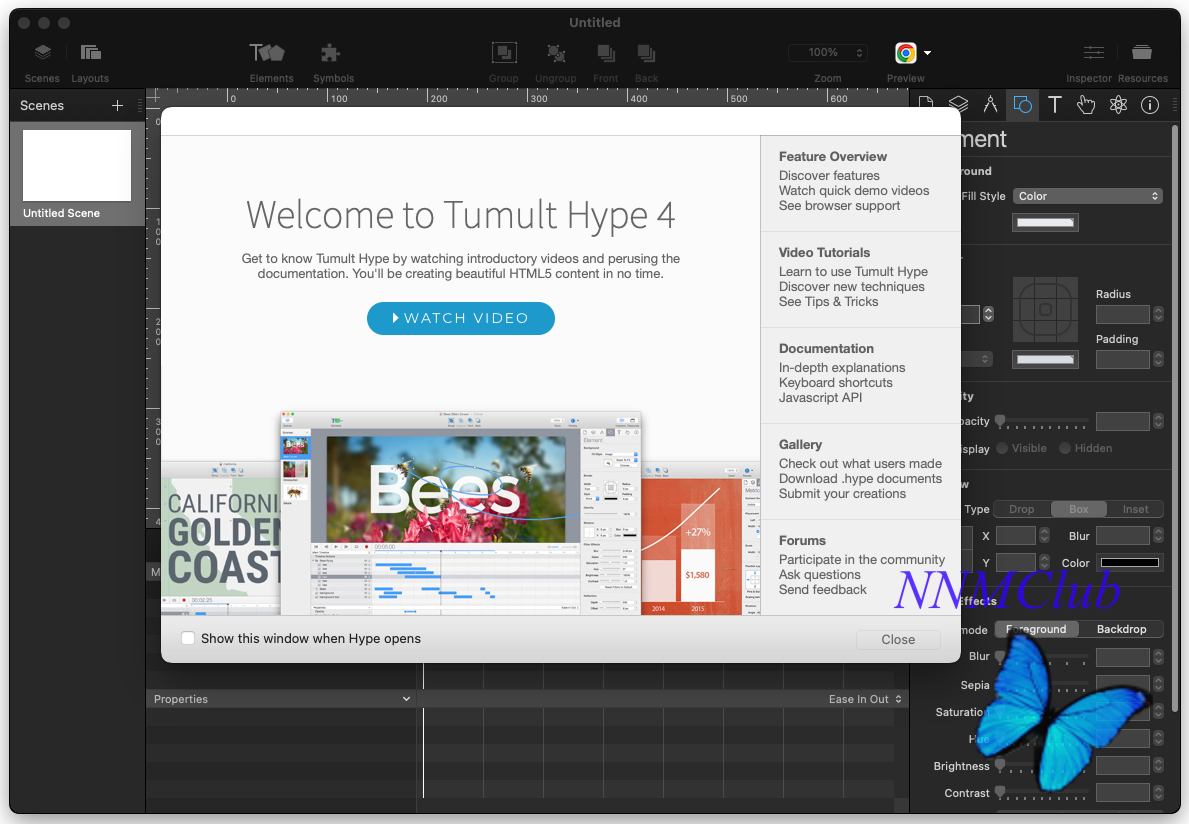The height and width of the screenshot is (824, 1189).
Task: Expand the Preview browser dropdown arrow
Action: pyautogui.click(x=927, y=53)
